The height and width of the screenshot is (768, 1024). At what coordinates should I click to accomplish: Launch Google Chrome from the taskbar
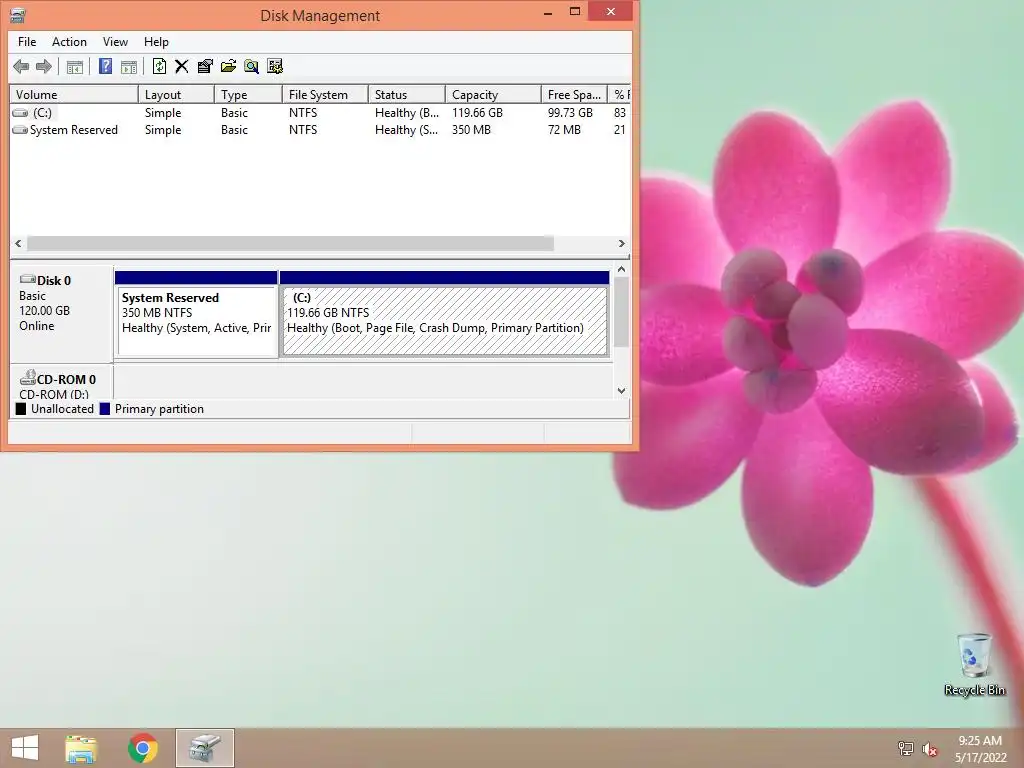point(143,748)
